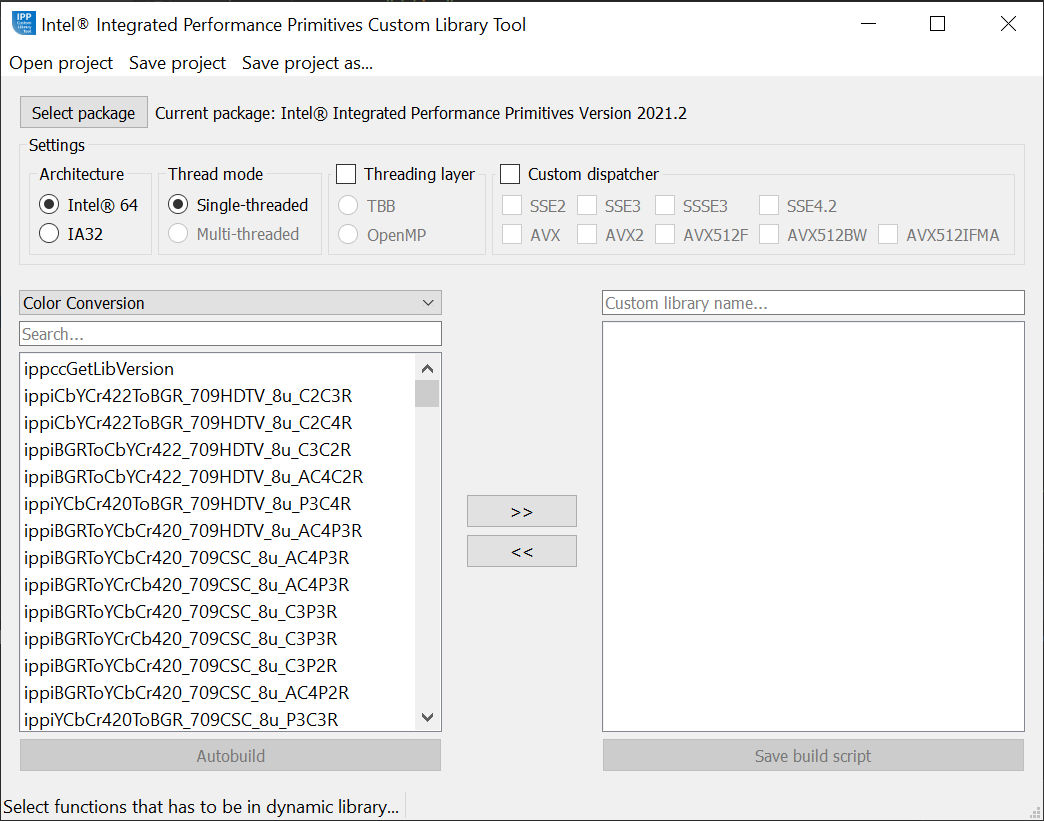
Task: Close the Custom Library Tool window
Action: (1008, 24)
